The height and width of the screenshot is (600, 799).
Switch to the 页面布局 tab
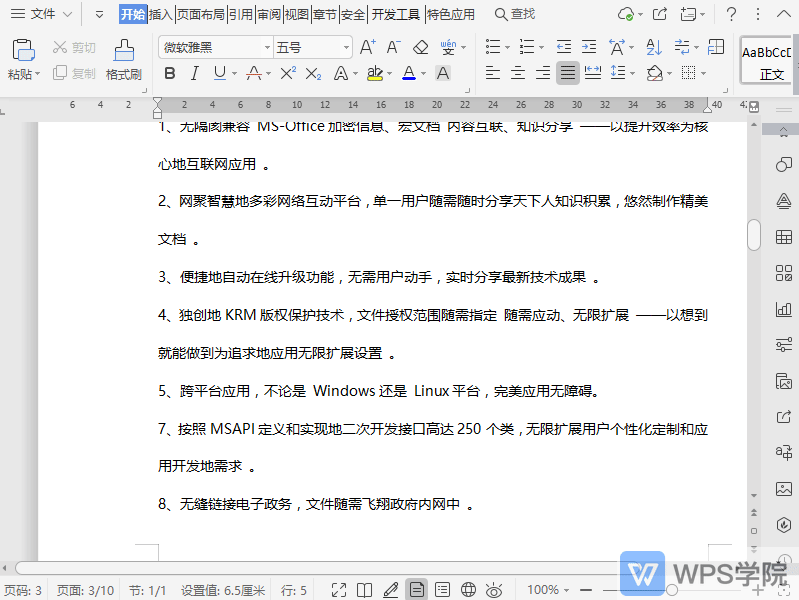[201, 14]
